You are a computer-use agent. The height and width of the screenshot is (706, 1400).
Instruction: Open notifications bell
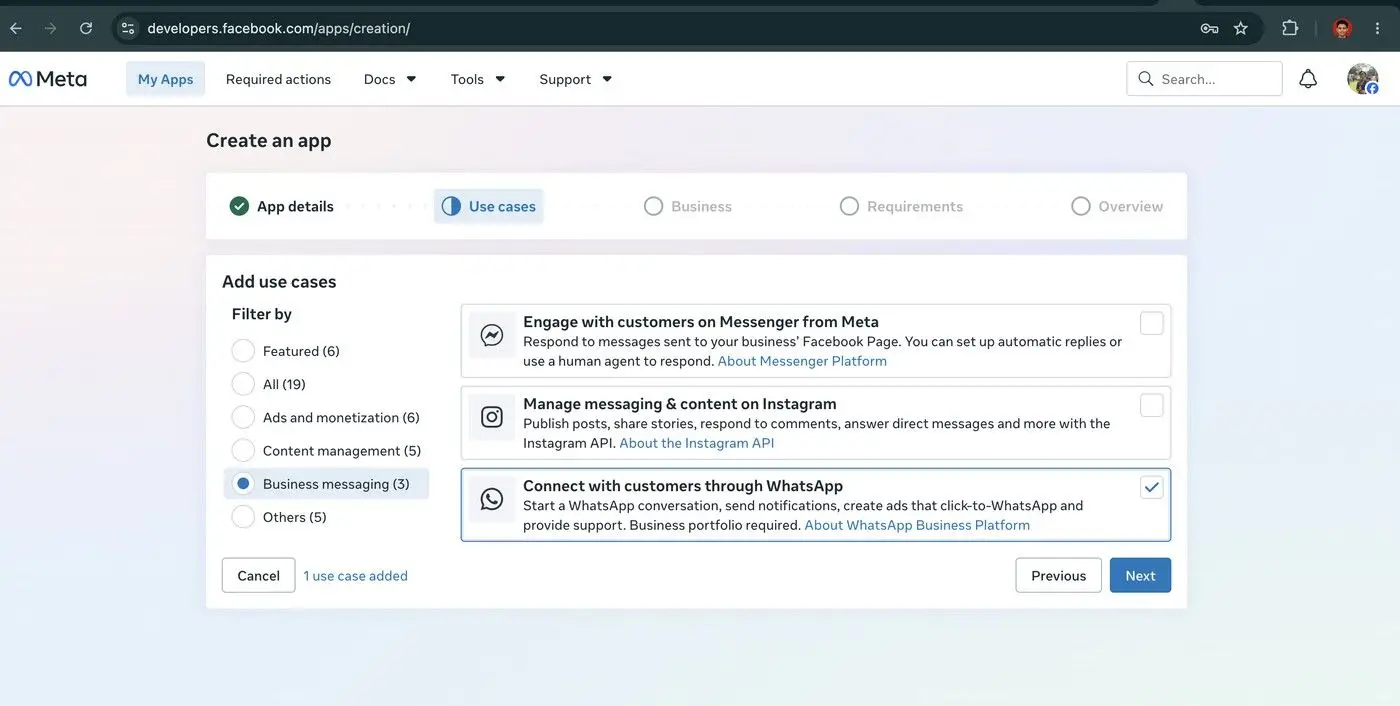coord(1308,79)
